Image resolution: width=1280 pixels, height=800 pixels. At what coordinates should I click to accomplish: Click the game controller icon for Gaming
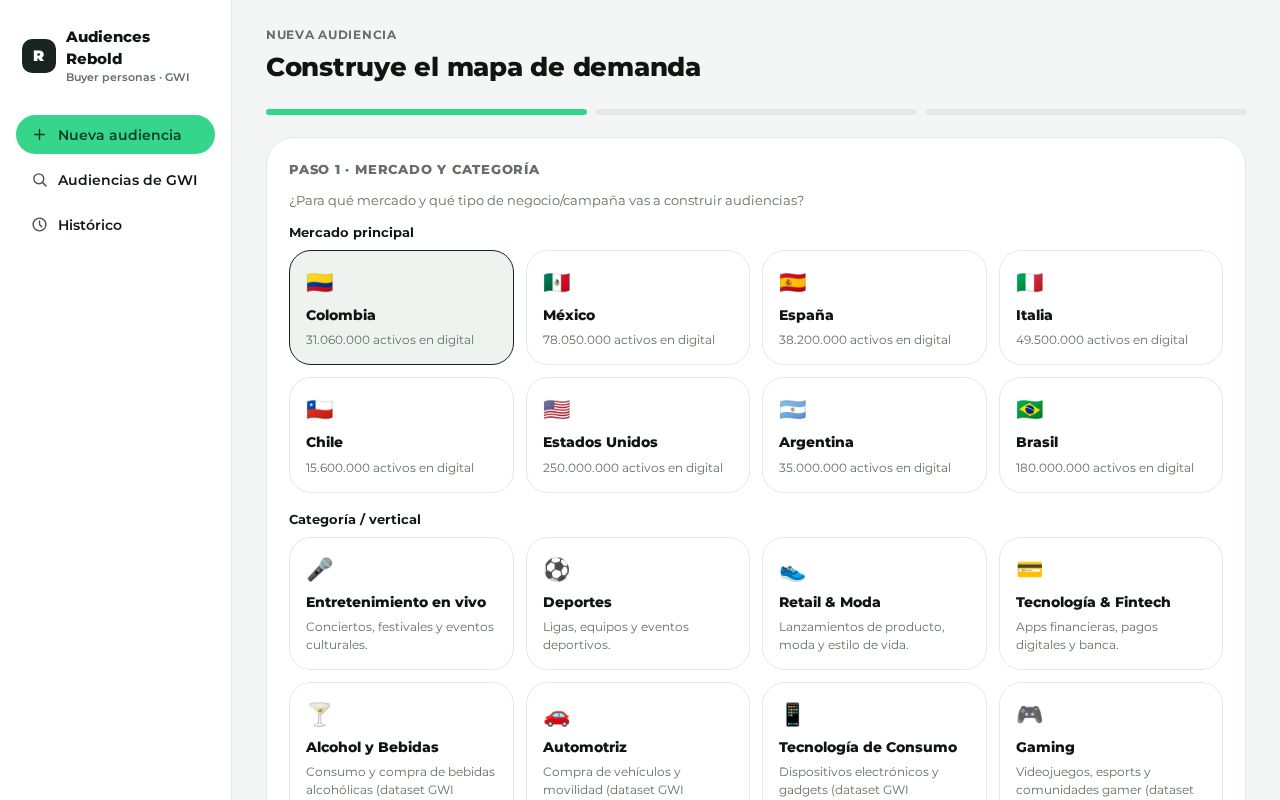tap(1029, 715)
